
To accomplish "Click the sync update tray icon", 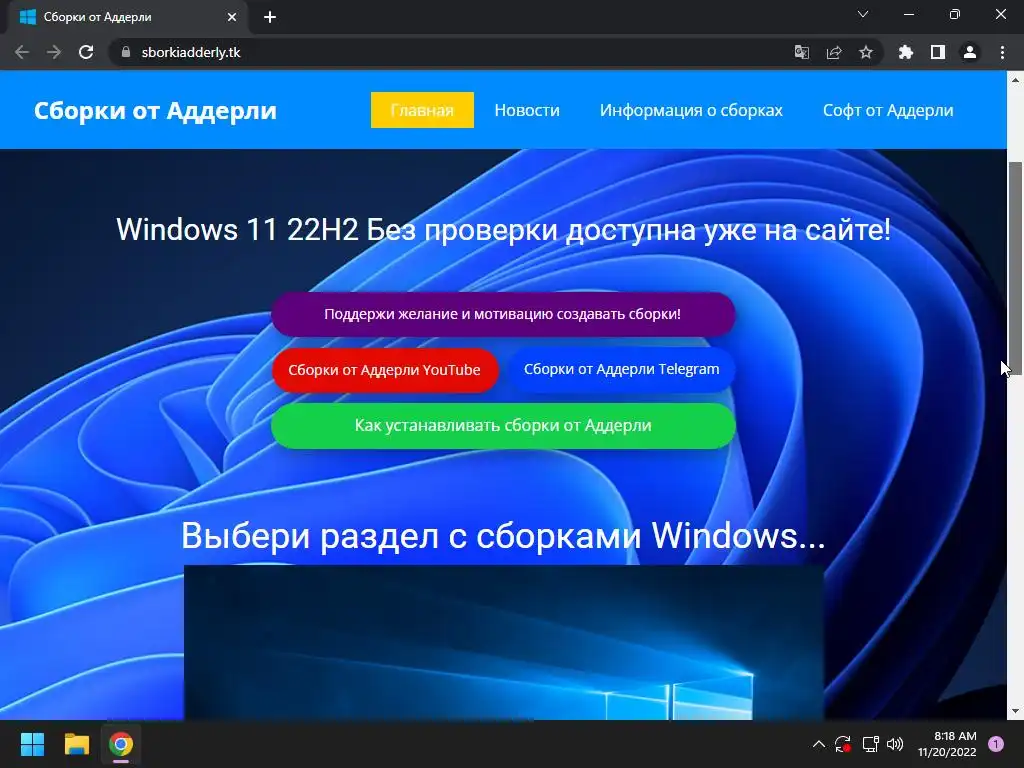I will 843,744.
